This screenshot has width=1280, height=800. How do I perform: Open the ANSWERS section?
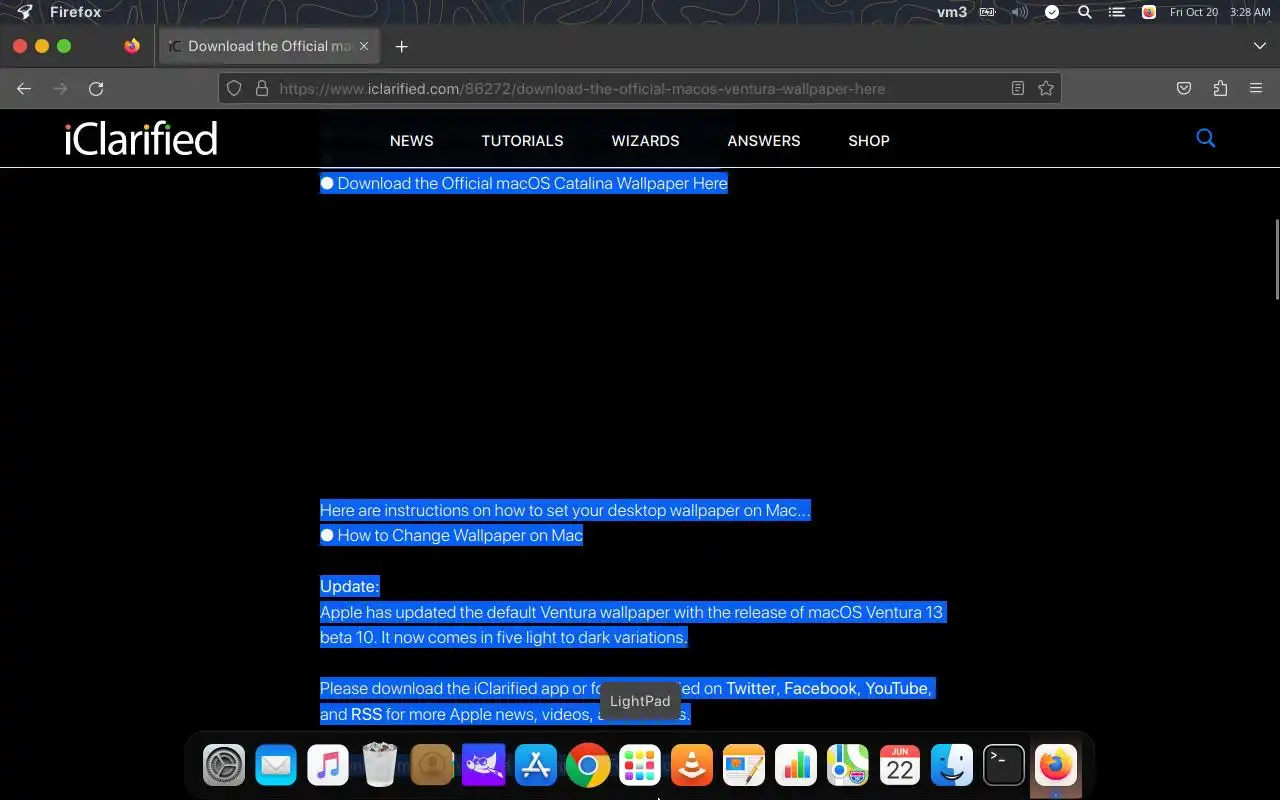[763, 141]
